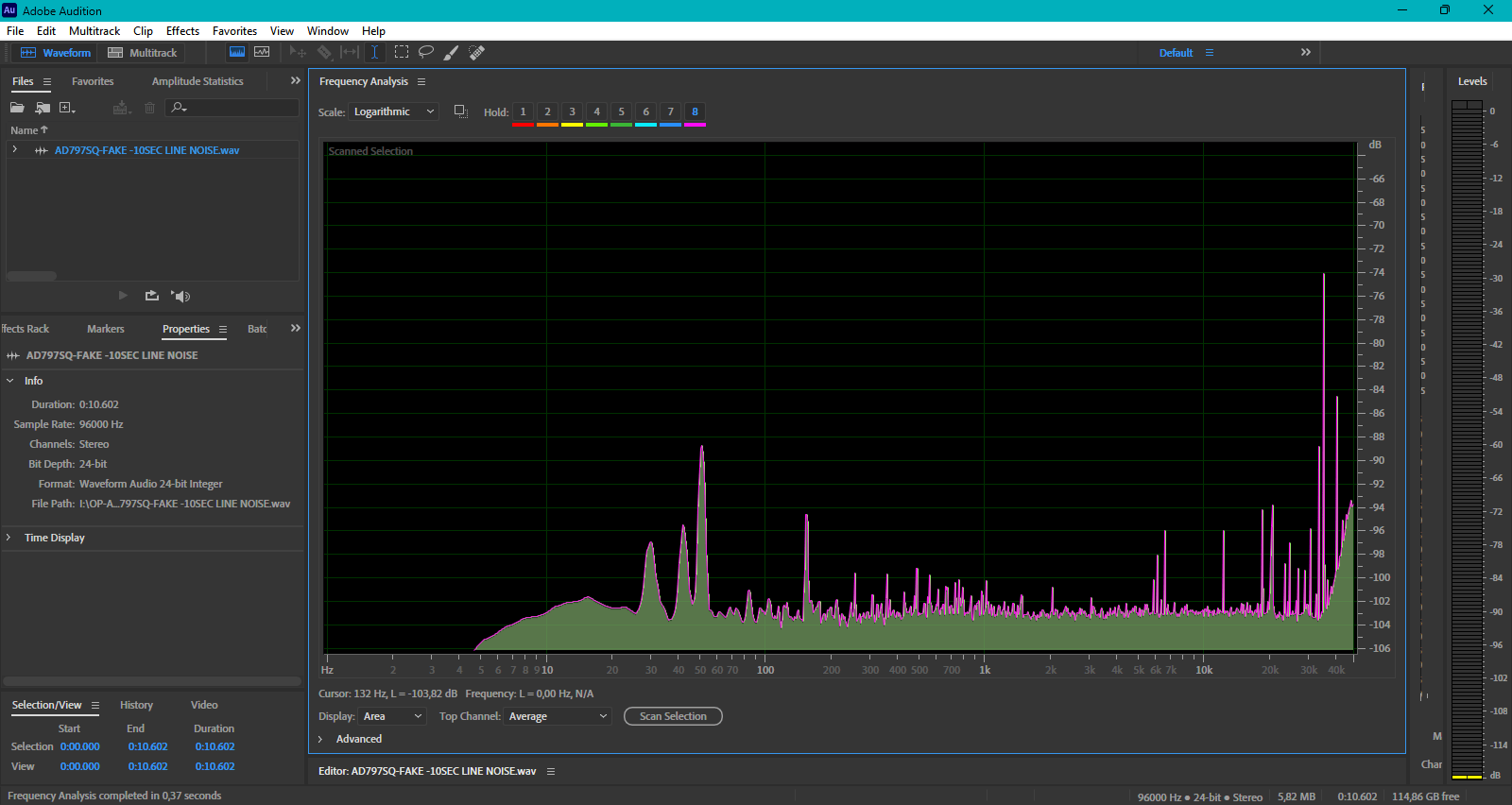The width and height of the screenshot is (1512, 805).
Task: Select the Default workspace
Action: point(1176,53)
